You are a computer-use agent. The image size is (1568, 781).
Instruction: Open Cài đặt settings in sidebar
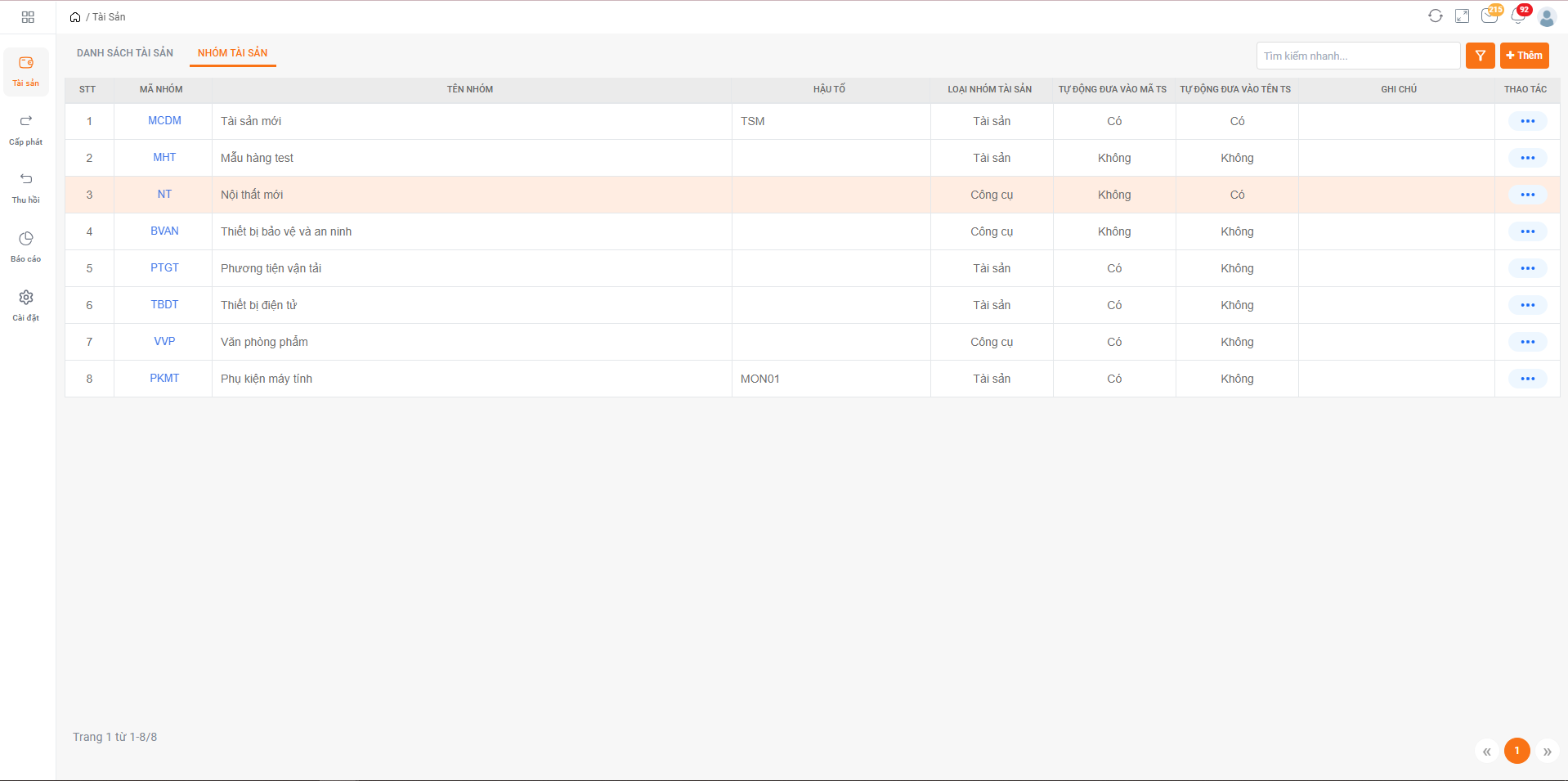(x=26, y=306)
